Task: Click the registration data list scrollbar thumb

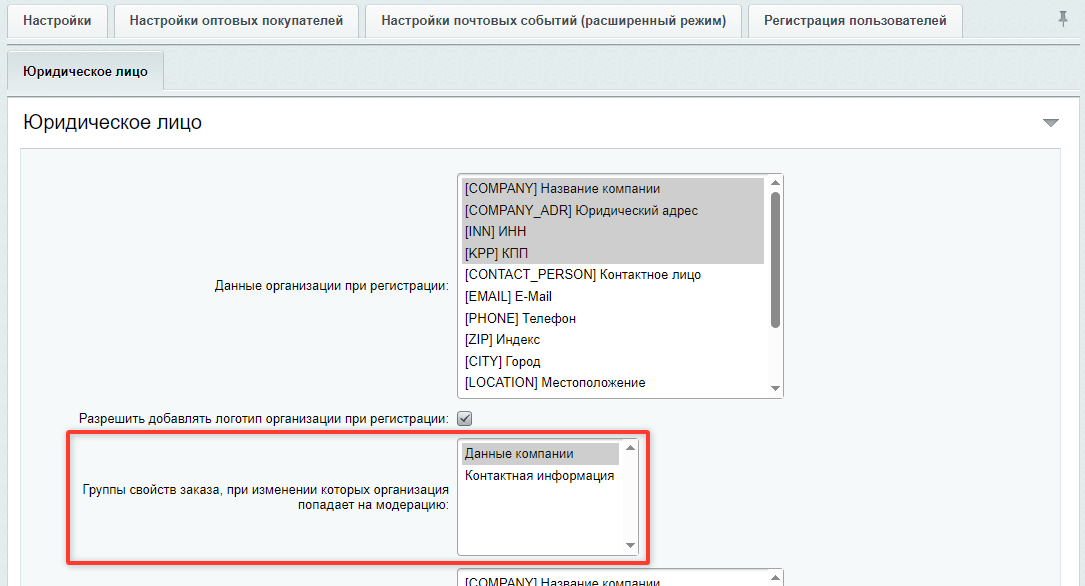Action: point(775,259)
